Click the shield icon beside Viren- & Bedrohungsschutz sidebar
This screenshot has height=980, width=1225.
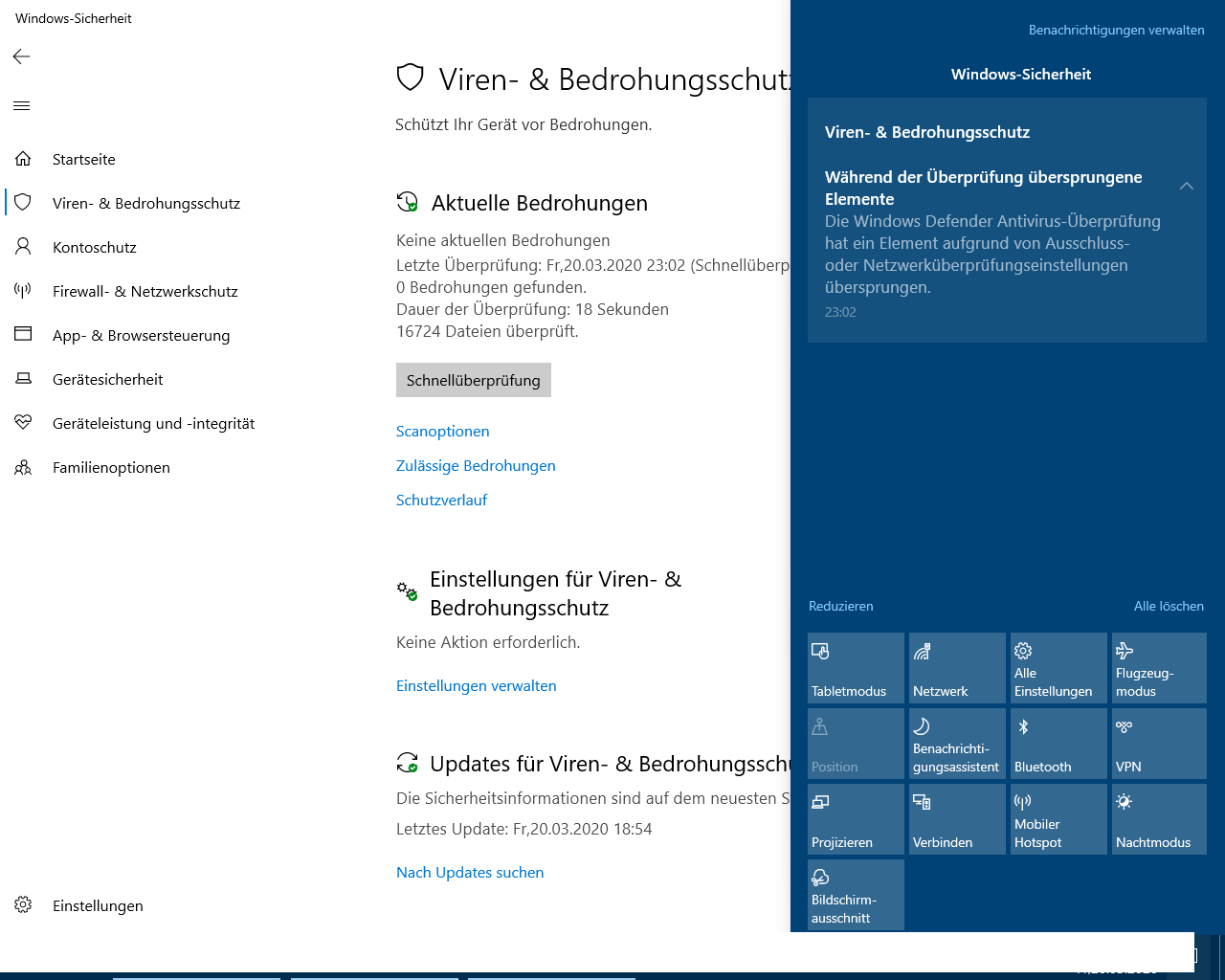point(23,203)
